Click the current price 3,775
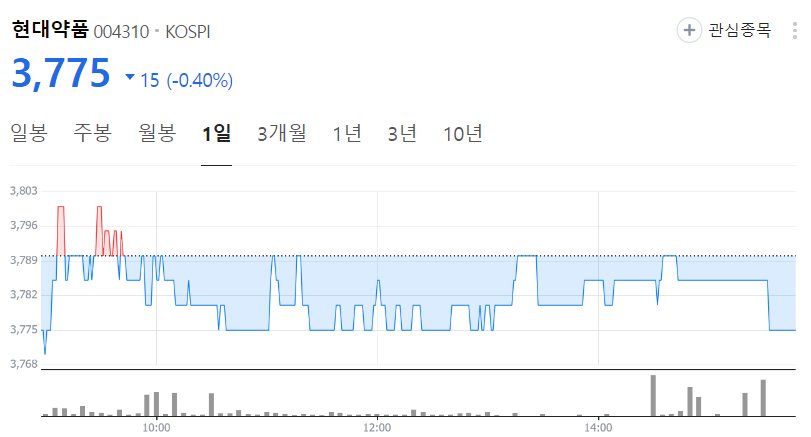Image resolution: width=811 pixels, height=437 pixels. (x=61, y=73)
